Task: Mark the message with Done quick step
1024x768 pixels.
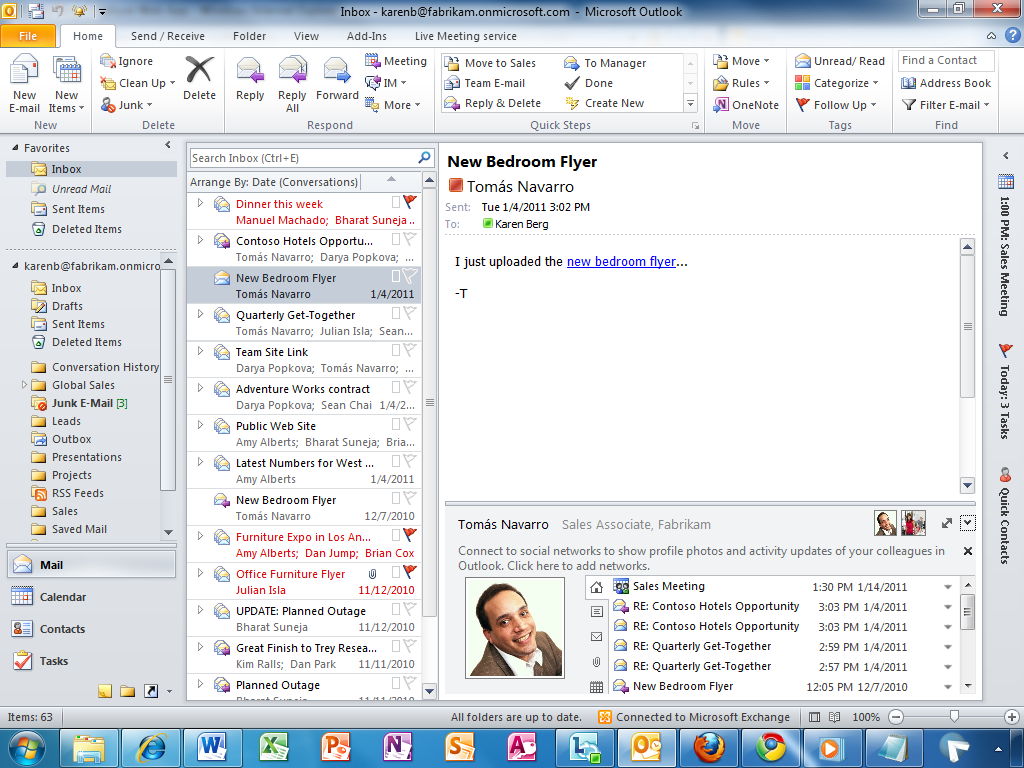Action: [x=589, y=83]
